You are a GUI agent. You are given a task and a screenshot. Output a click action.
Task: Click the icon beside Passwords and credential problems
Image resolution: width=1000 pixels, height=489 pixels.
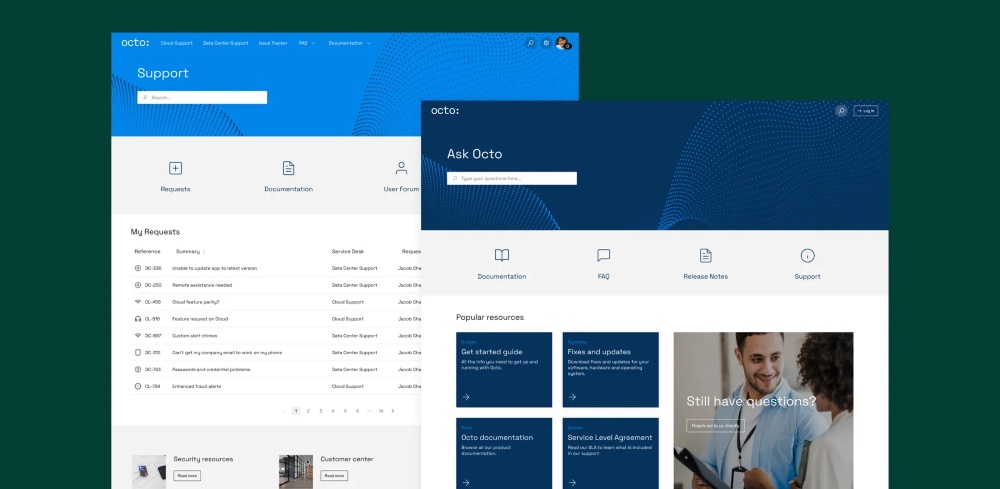coord(138,369)
